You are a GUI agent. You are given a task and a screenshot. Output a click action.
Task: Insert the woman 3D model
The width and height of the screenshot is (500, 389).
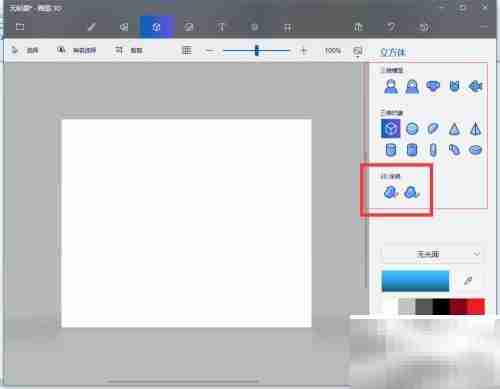412,86
